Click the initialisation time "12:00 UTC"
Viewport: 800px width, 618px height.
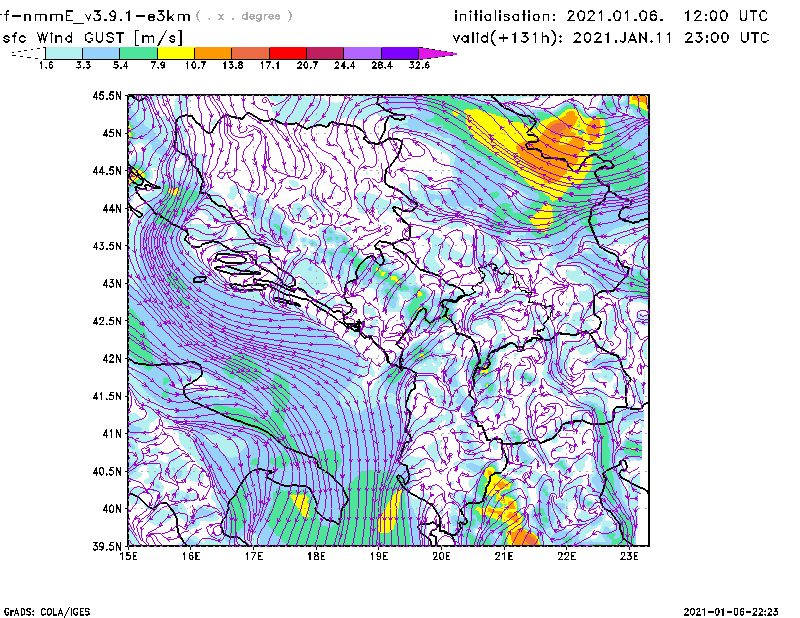point(726,16)
